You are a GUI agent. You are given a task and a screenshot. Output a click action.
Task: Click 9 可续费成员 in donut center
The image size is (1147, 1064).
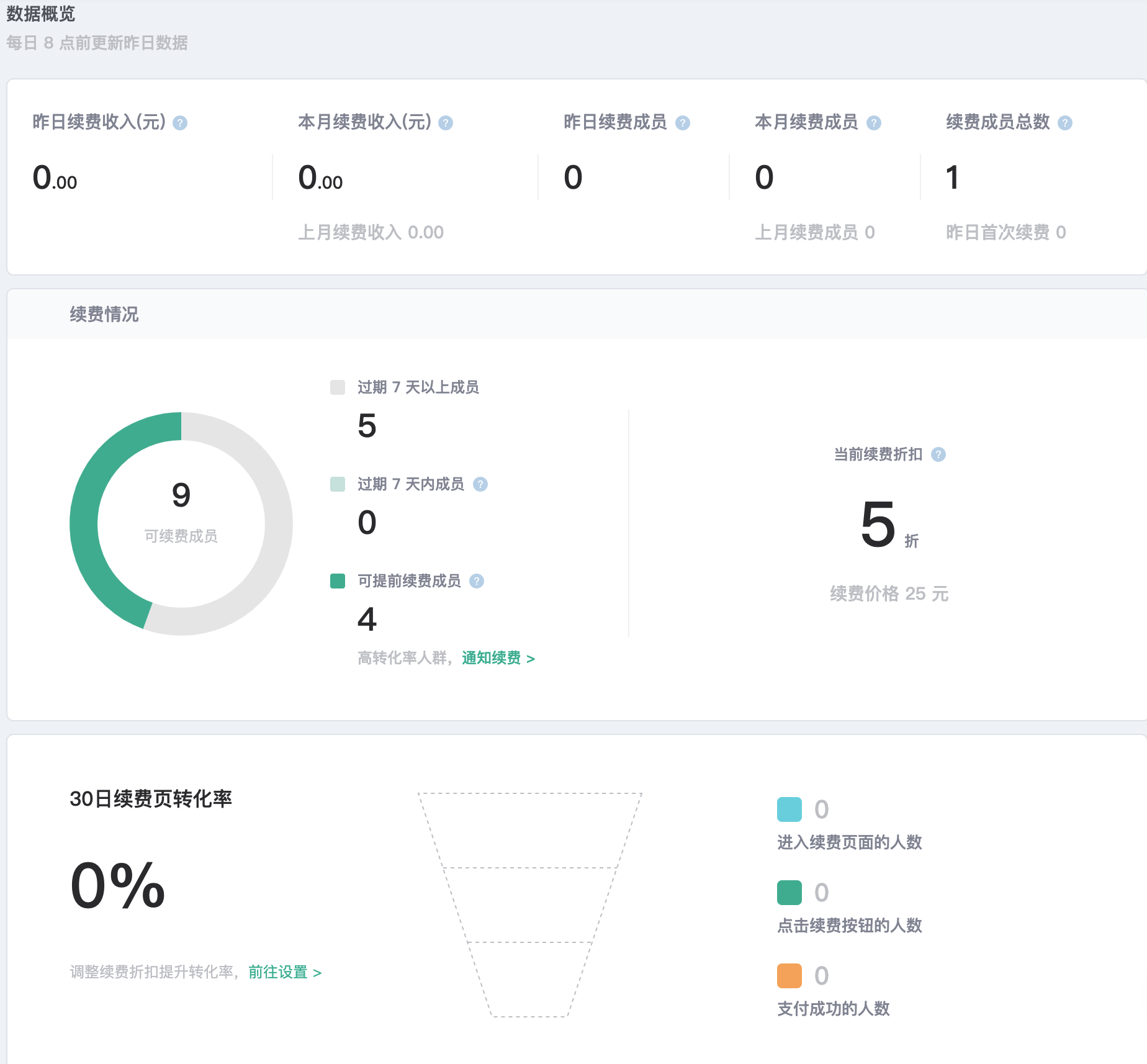[181, 512]
